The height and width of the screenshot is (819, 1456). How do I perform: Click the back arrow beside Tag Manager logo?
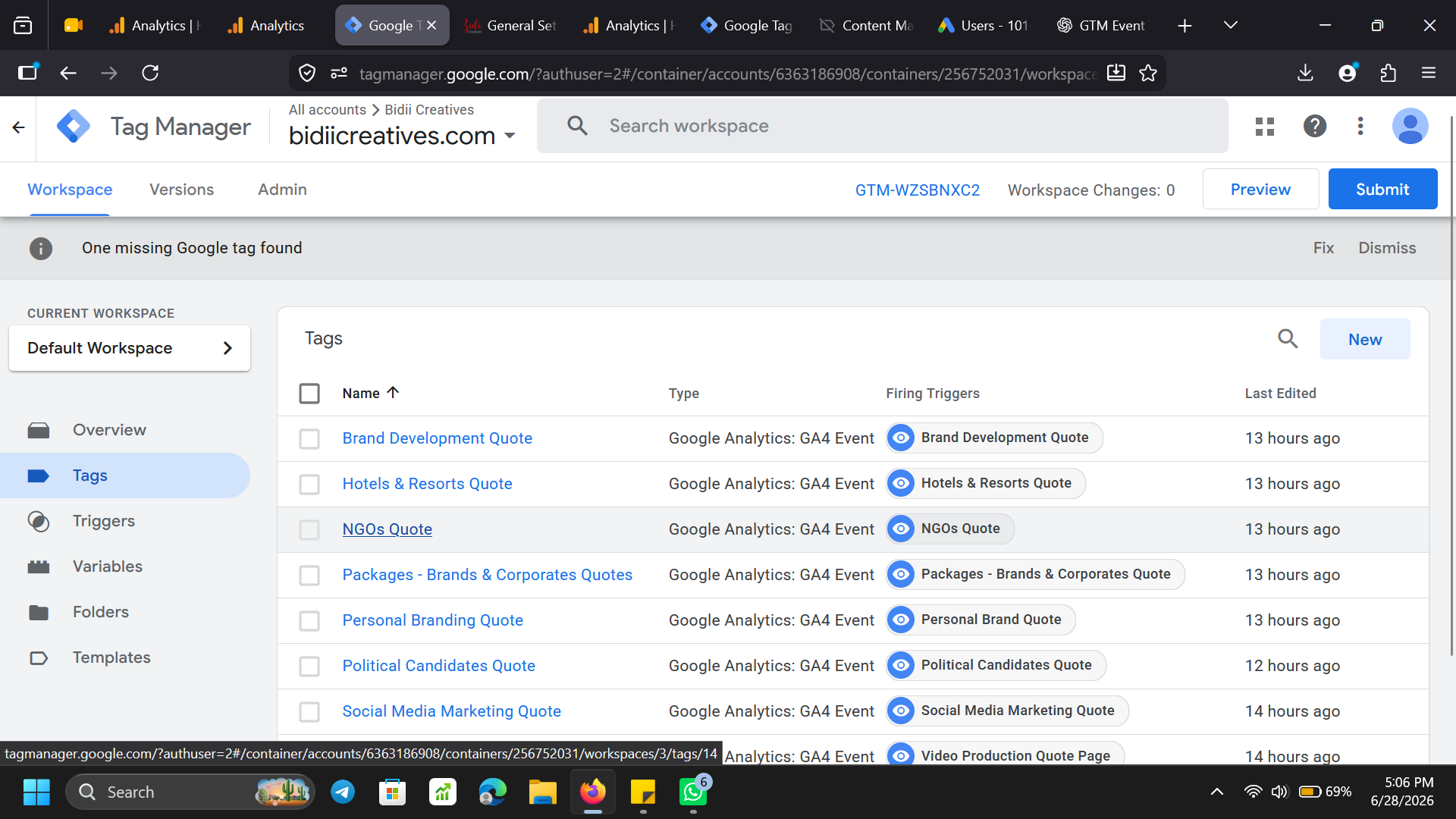tap(19, 127)
